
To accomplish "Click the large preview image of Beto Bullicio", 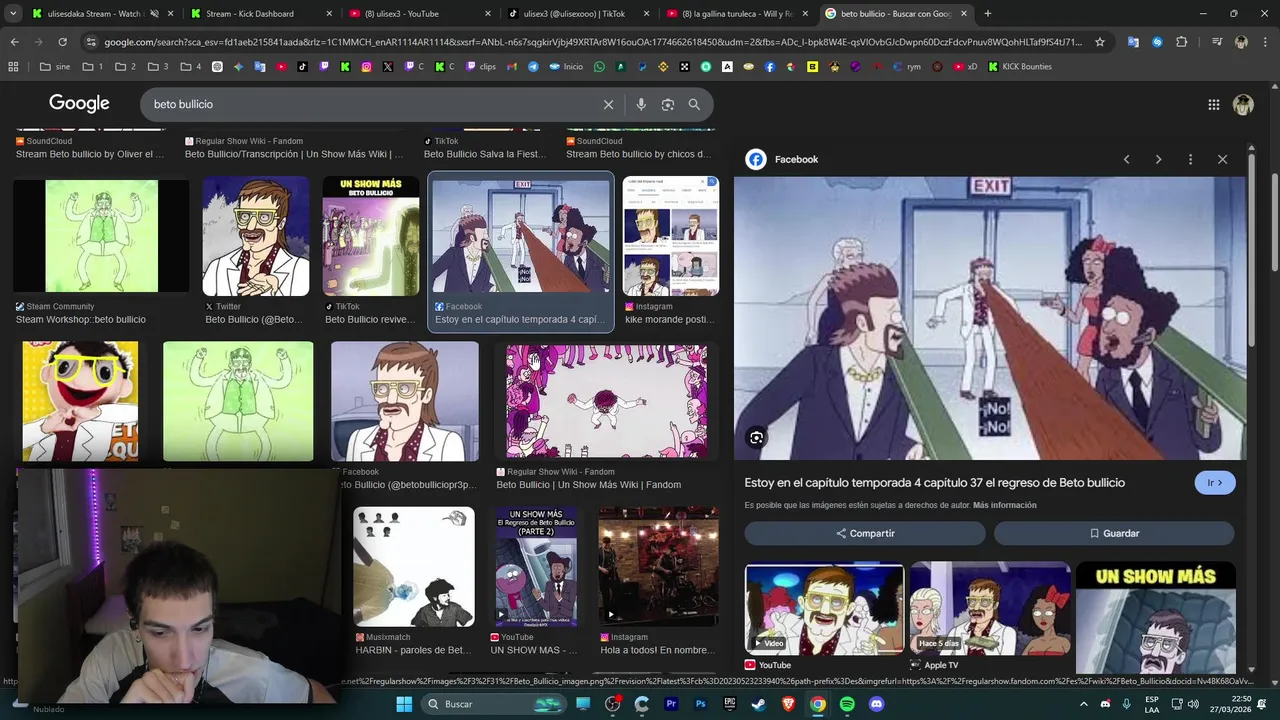I will (990, 318).
